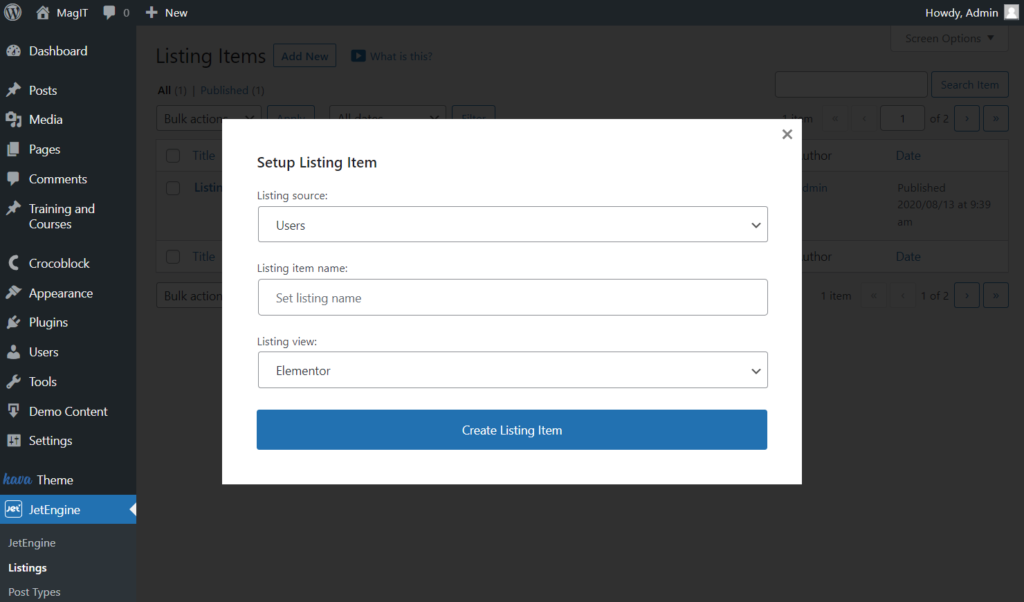Image resolution: width=1024 pixels, height=602 pixels.
Task: Sort by Date column in table footer
Action: click(908, 257)
